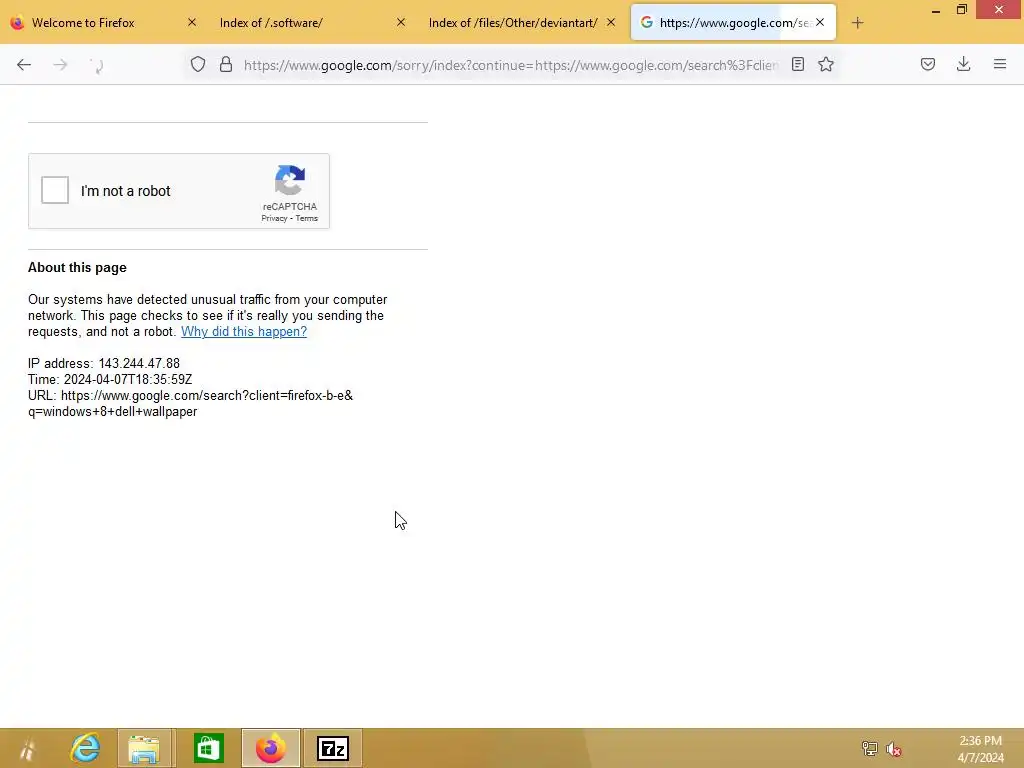This screenshot has height=768, width=1024.
Task: Close the active Google tab
Action: pos(820,22)
